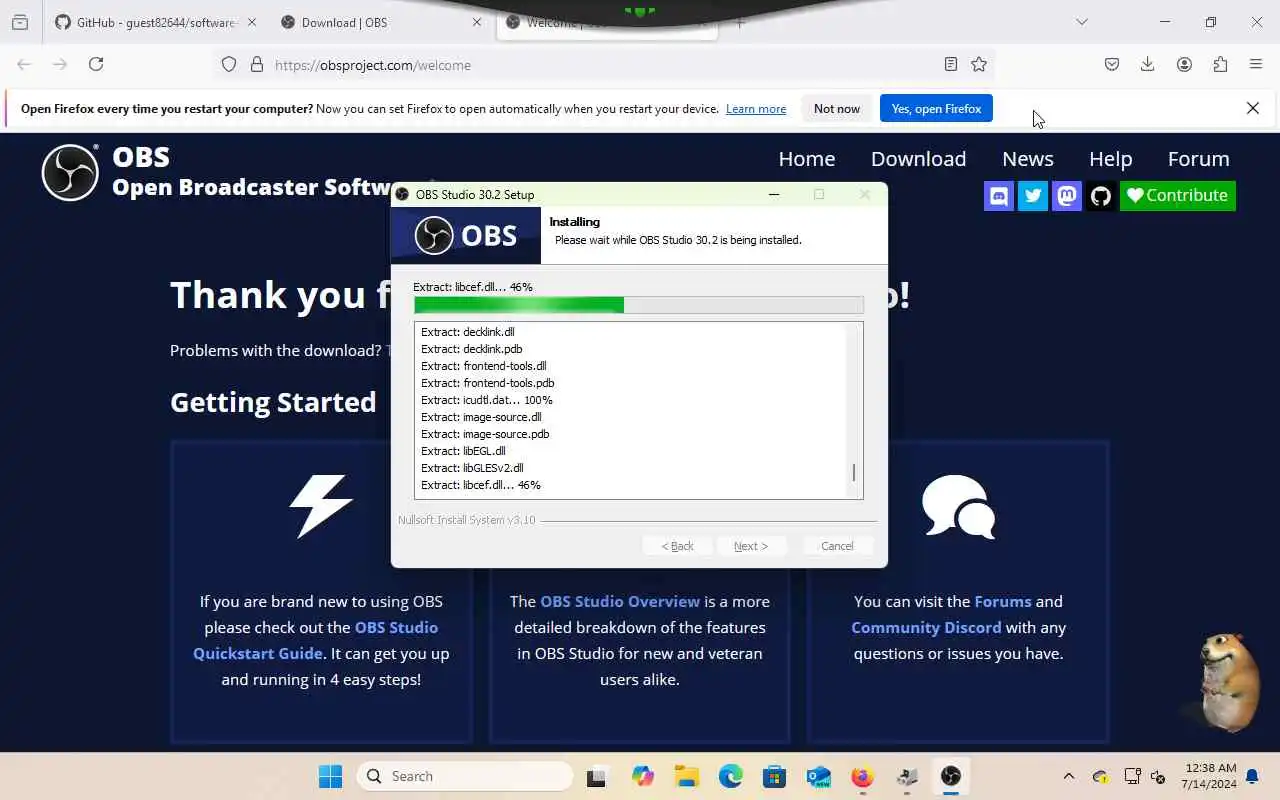Open Microsoft Store from taskbar

pos(774,776)
